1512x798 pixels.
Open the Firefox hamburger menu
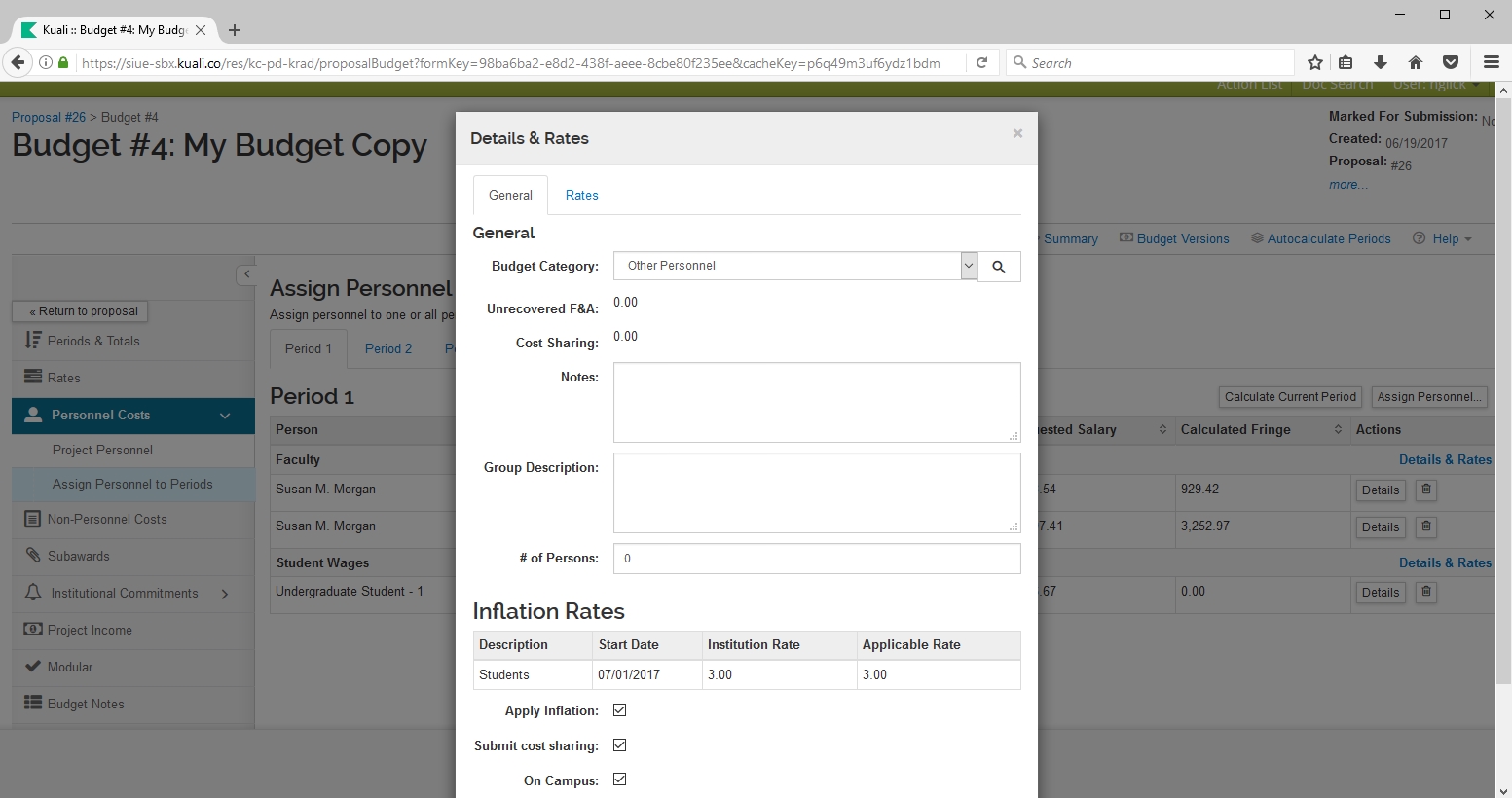[1491, 63]
